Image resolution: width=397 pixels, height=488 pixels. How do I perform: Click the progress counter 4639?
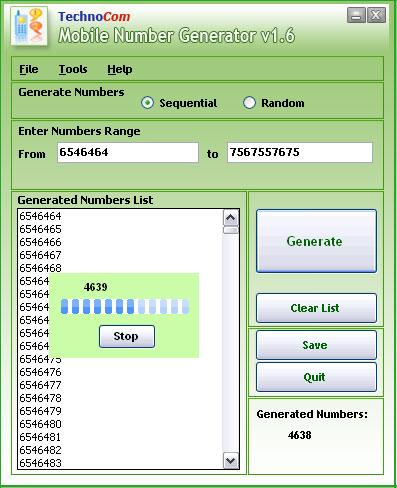point(96,287)
